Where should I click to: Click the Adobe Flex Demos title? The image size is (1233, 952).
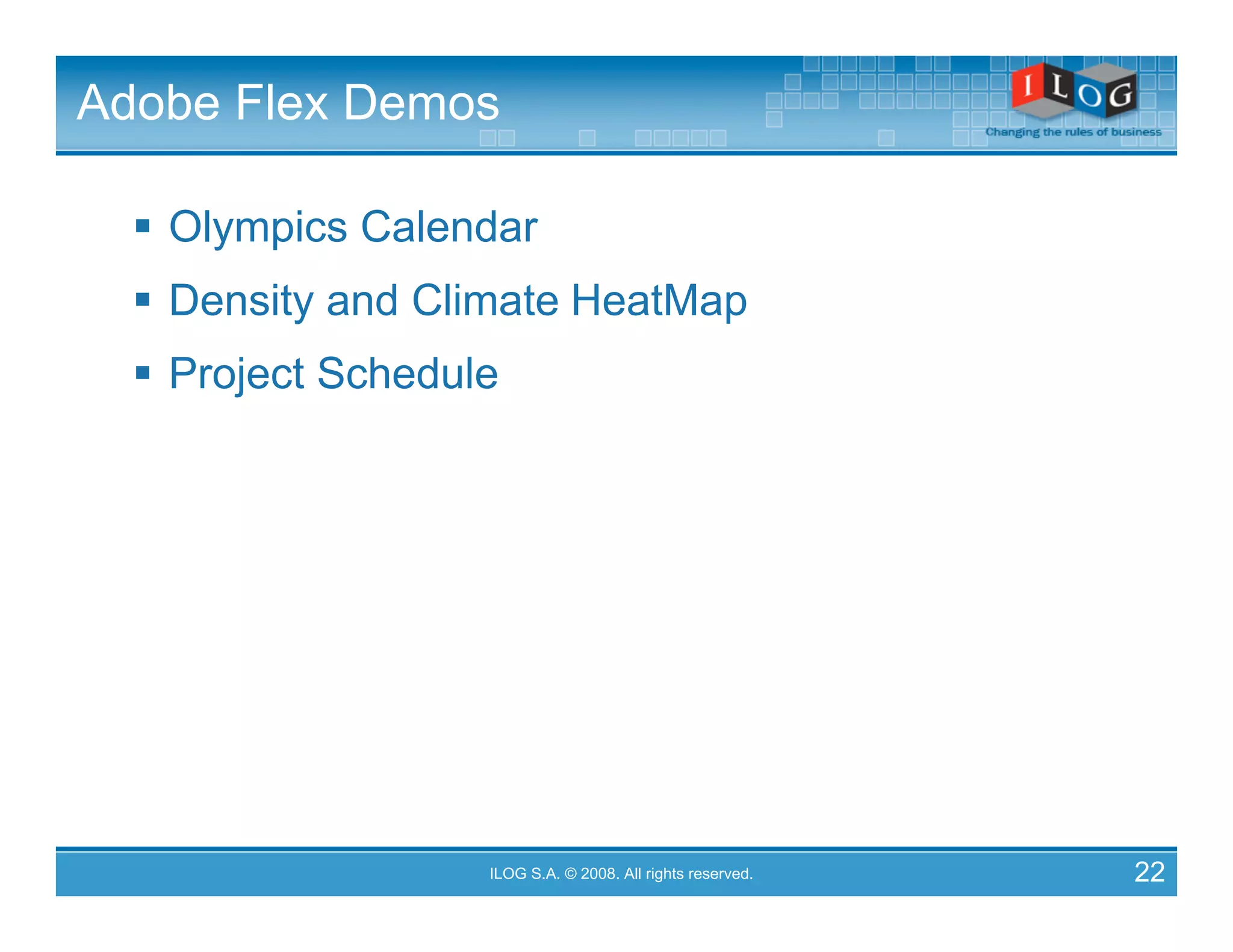pos(288,102)
